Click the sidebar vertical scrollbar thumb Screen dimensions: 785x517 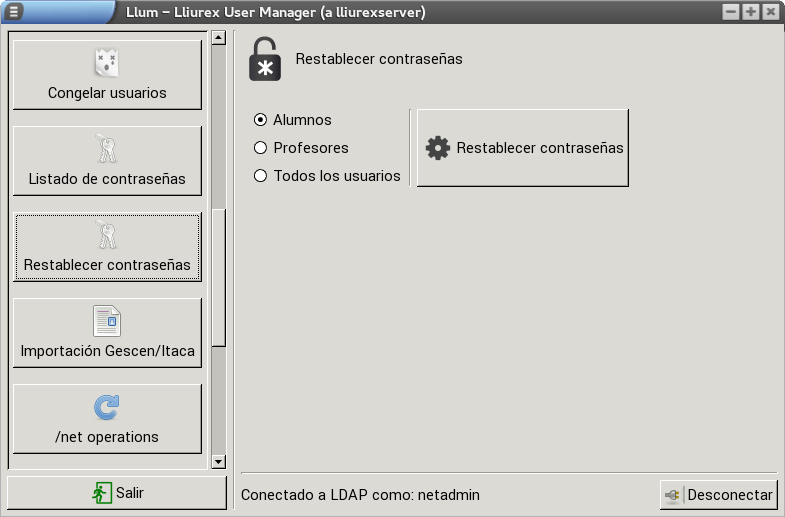(219, 277)
